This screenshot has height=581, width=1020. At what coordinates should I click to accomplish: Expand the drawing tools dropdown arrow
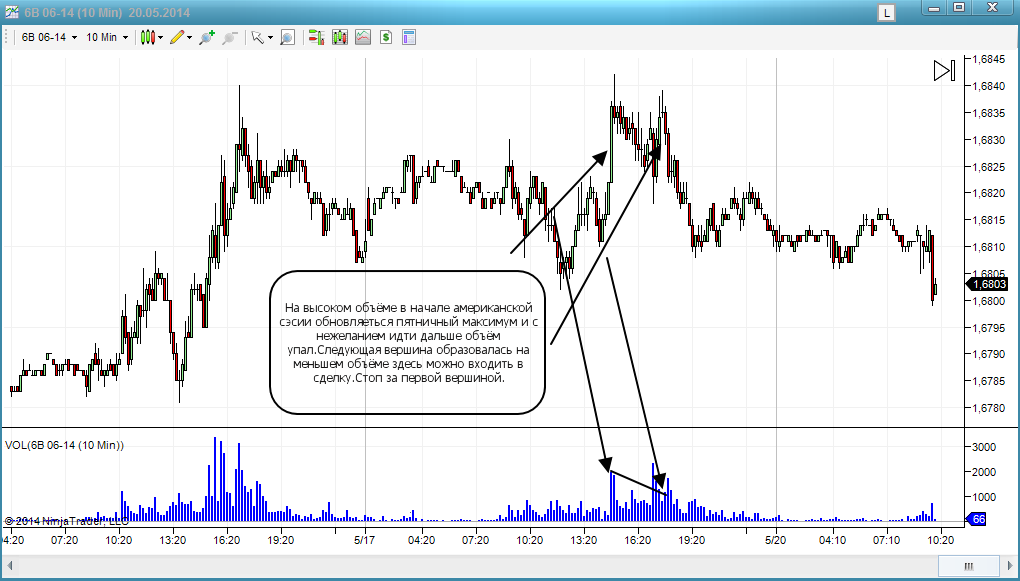(x=189, y=38)
